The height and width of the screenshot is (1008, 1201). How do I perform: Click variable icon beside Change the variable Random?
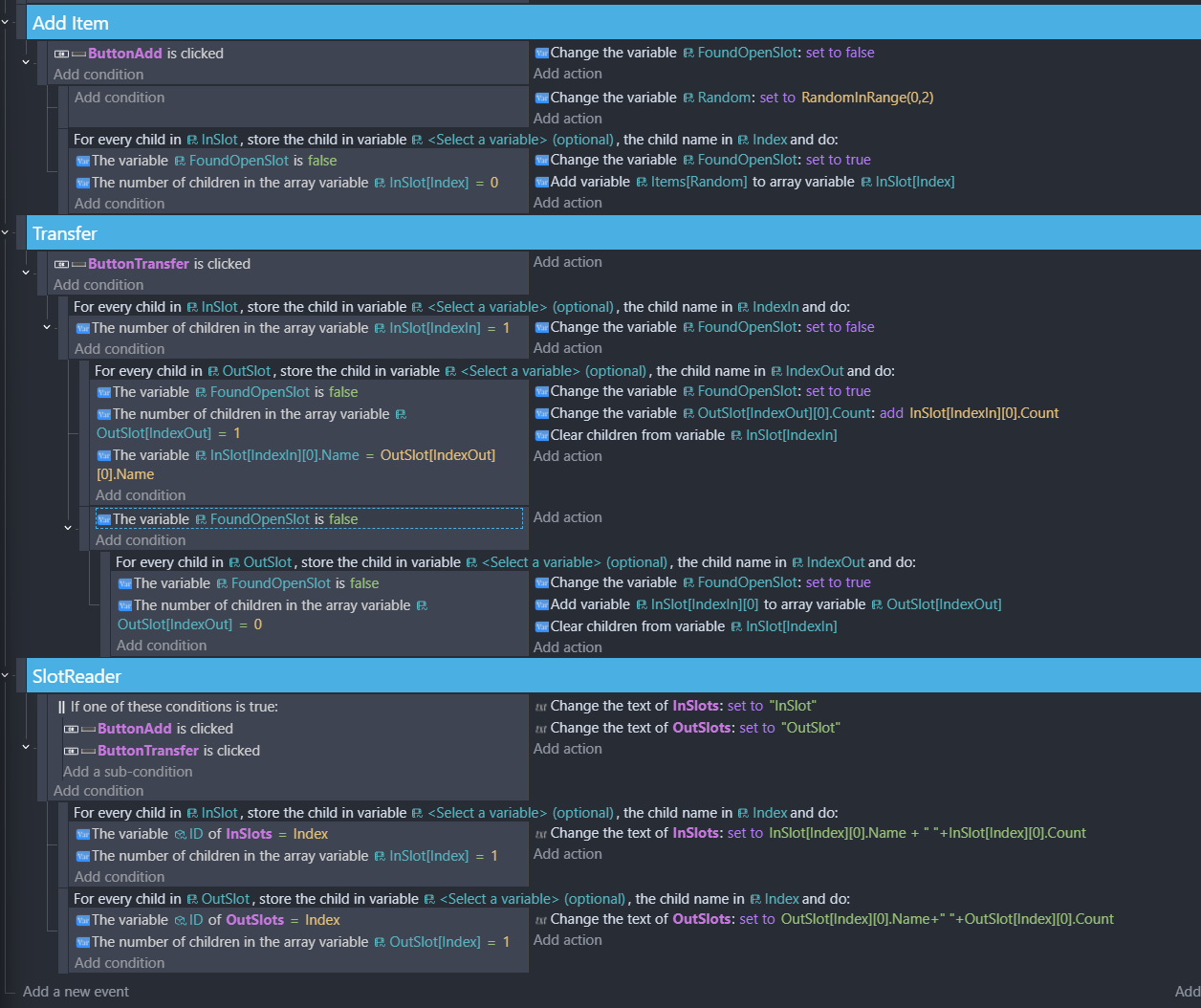pos(541,99)
